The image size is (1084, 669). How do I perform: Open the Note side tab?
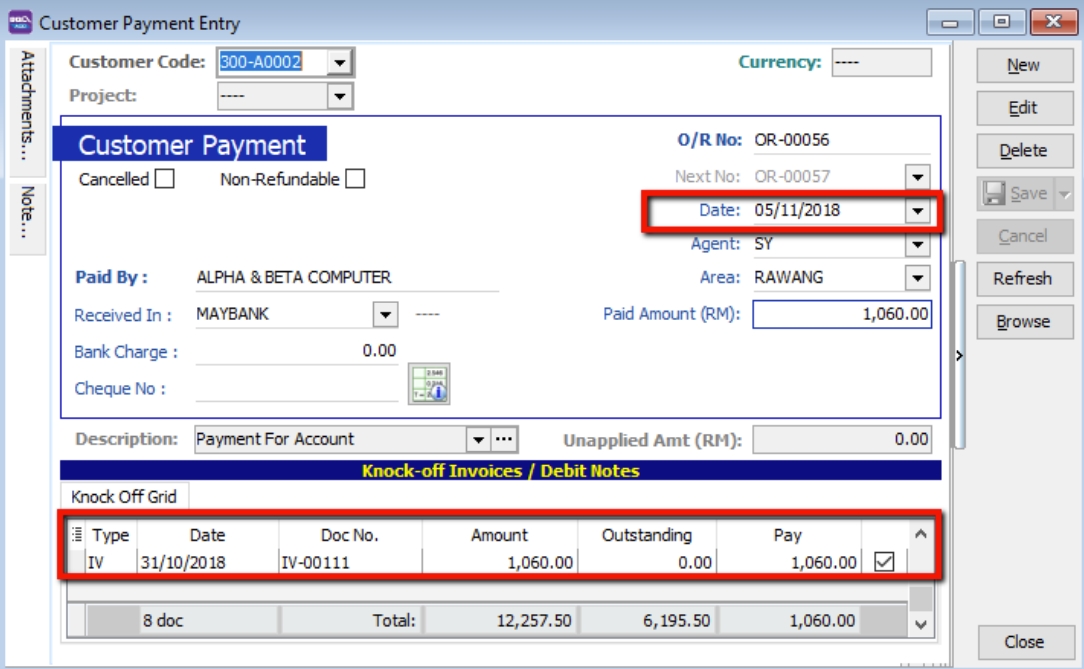27,212
